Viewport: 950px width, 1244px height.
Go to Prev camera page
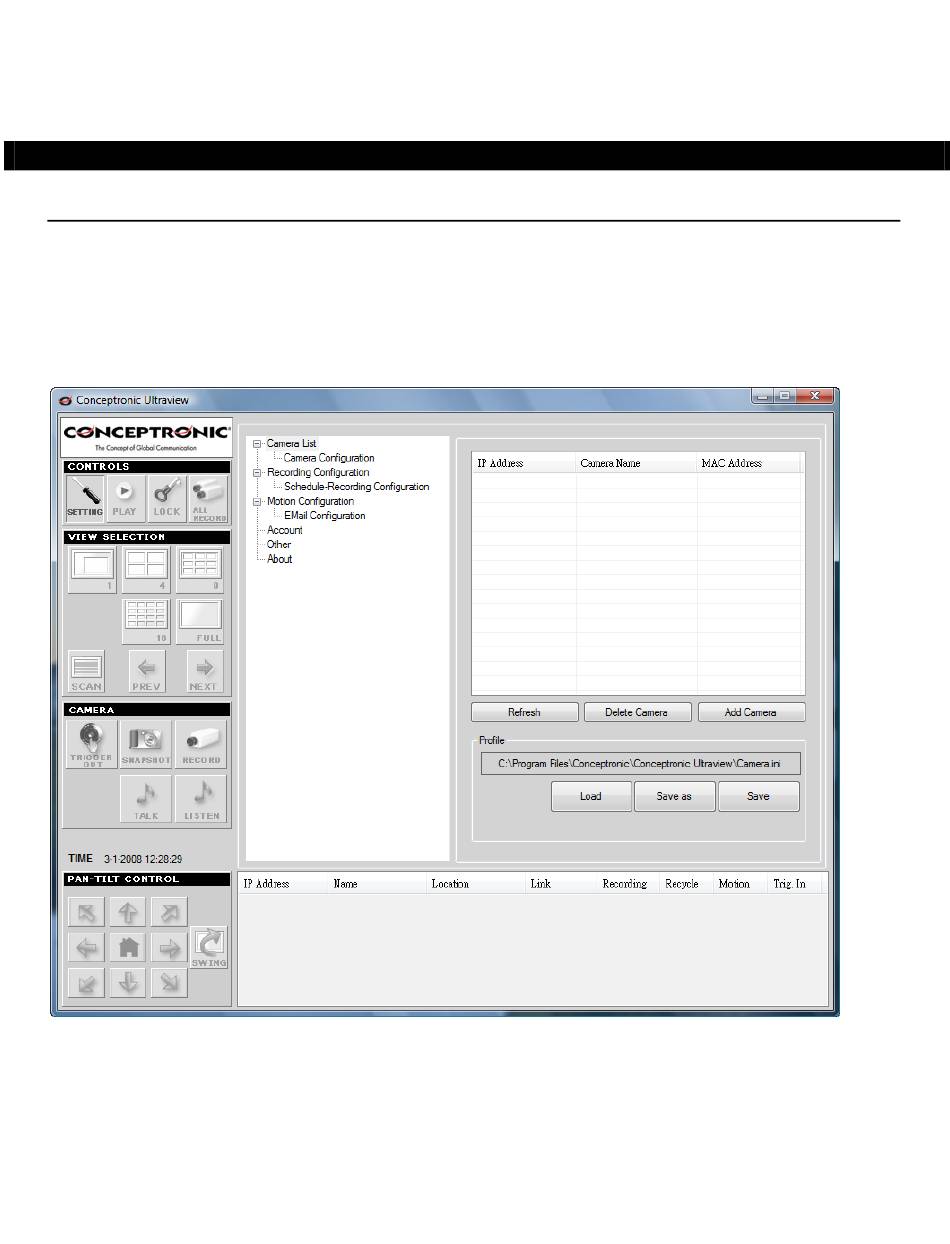tap(147, 671)
